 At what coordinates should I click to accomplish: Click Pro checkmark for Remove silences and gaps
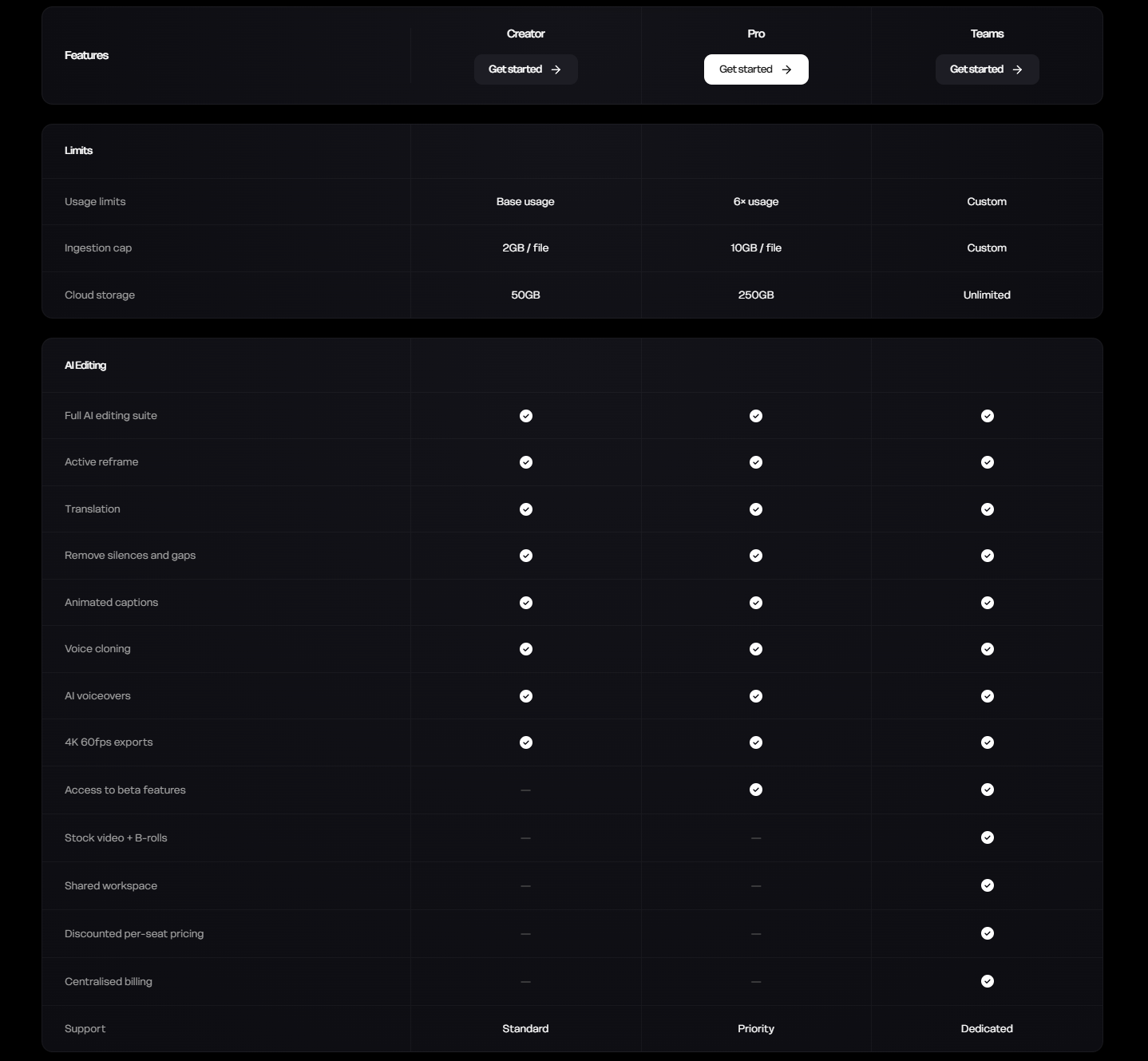pyautogui.click(x=756, y=556)
